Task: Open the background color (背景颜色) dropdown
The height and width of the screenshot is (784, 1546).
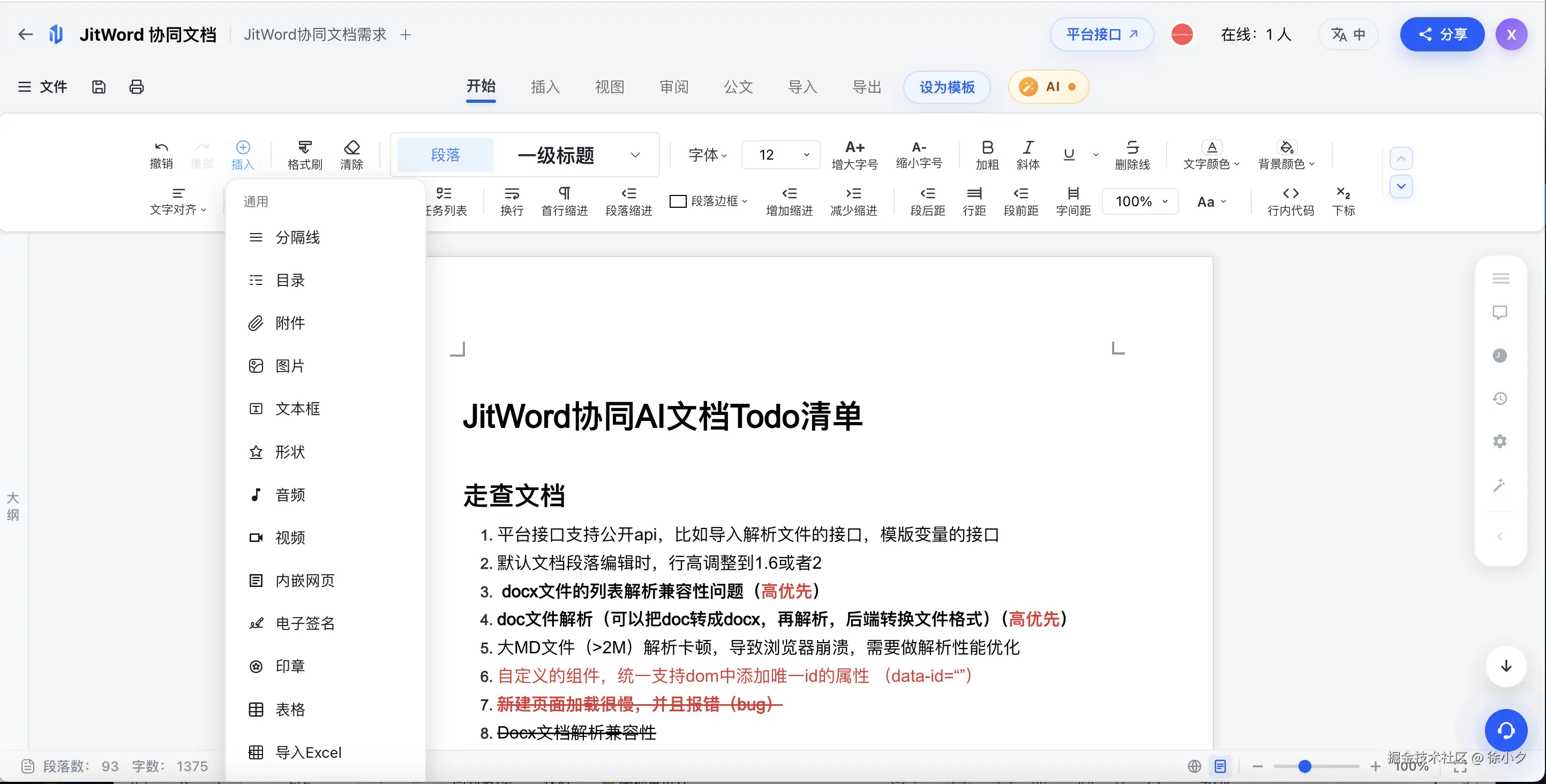Action: (x=1286, y=155)
